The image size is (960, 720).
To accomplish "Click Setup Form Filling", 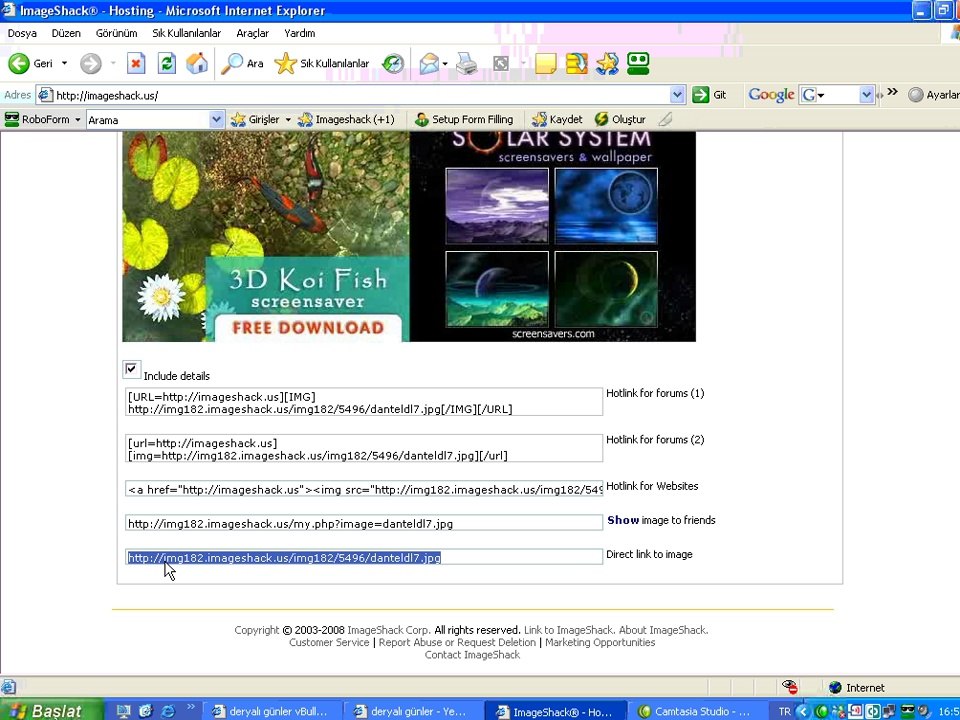I will tap(464, 119).
